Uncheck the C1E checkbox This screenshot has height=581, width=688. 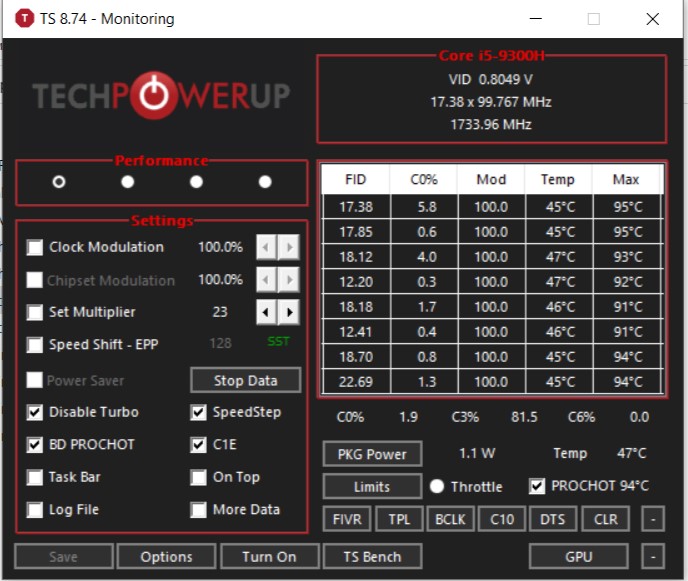(198, 445)
